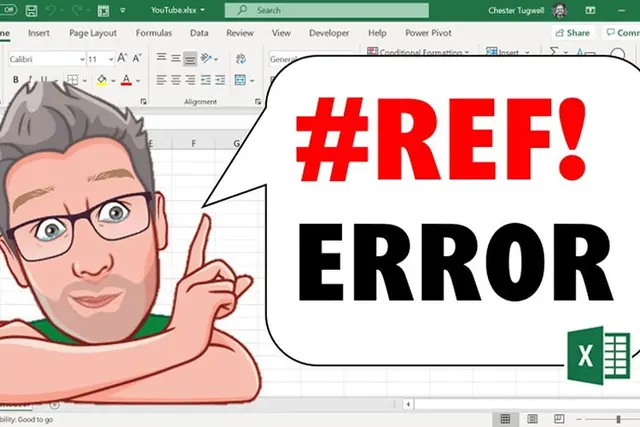Open the Calibri font name dropdown
640x427 pixels.
coord(82,60)
